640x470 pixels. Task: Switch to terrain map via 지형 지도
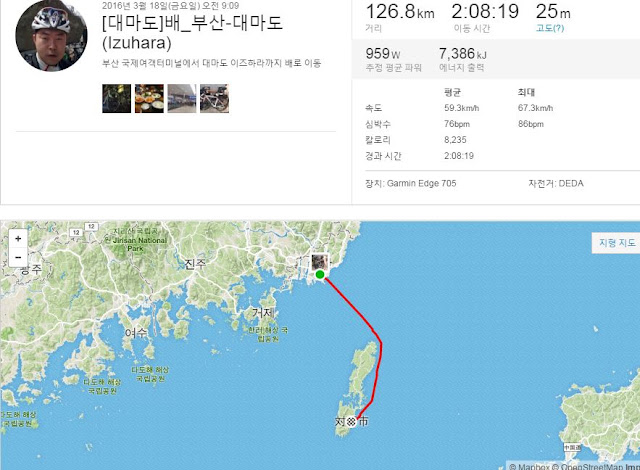pos(616,243)
